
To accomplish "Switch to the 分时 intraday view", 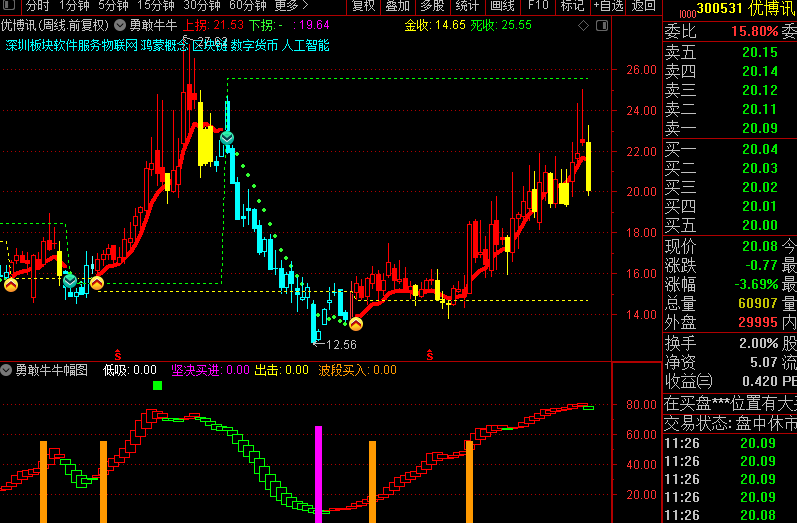I will [x=37, y=6].
